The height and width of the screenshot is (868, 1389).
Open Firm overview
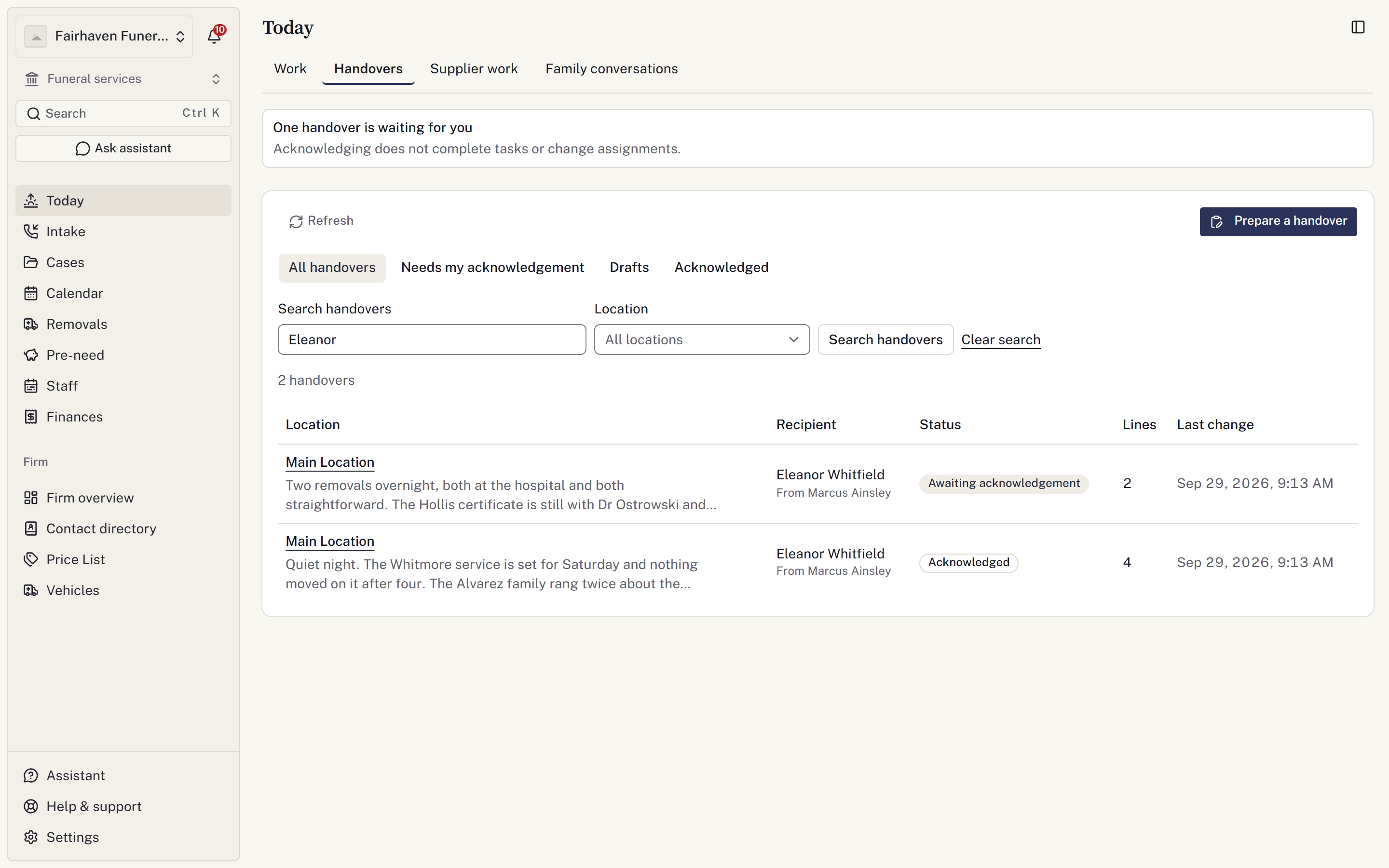123,498
